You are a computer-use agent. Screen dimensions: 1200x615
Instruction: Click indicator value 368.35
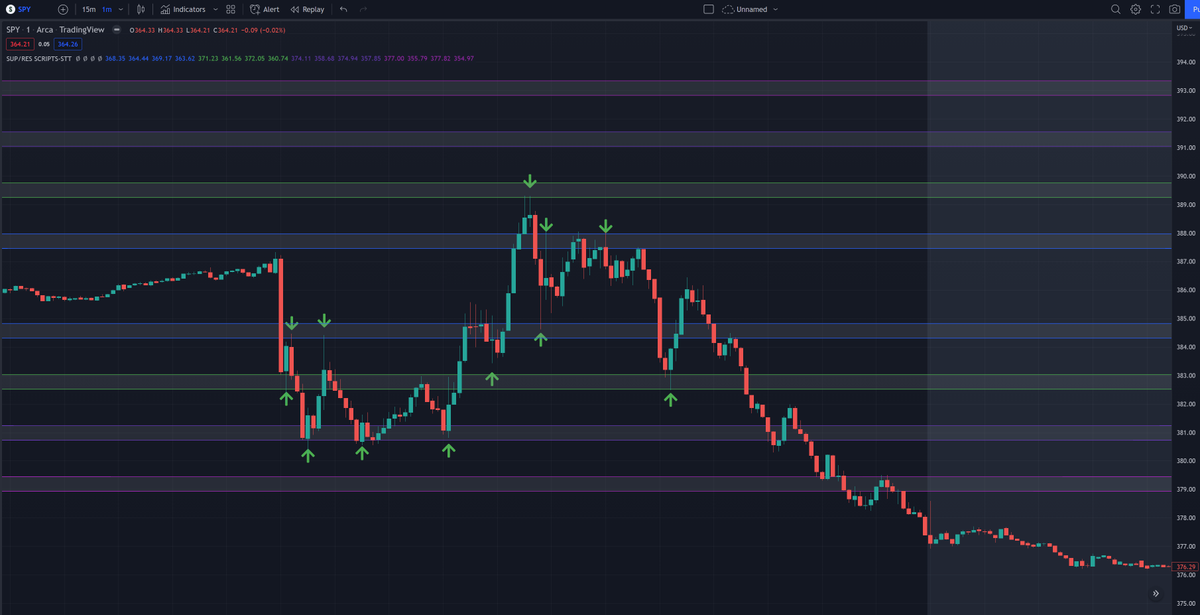[114, 58]
